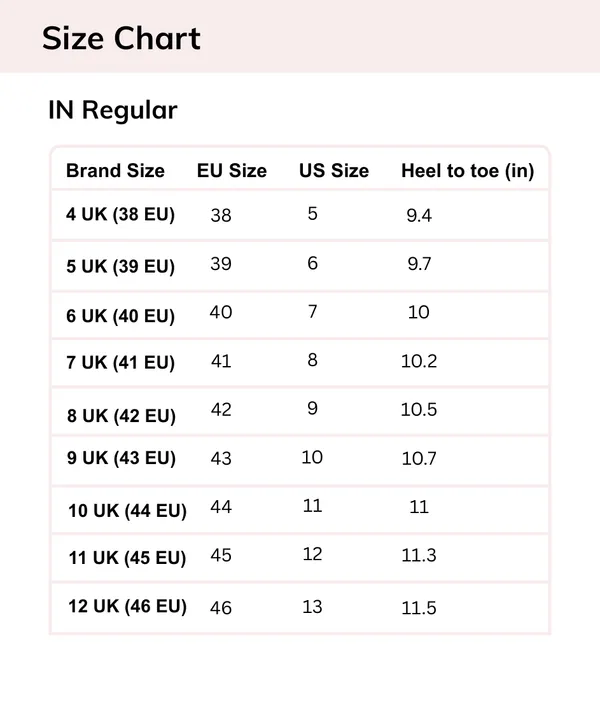
Task: Select the 5 UK (39 EU) row
Action: click(x=300, y=266)
